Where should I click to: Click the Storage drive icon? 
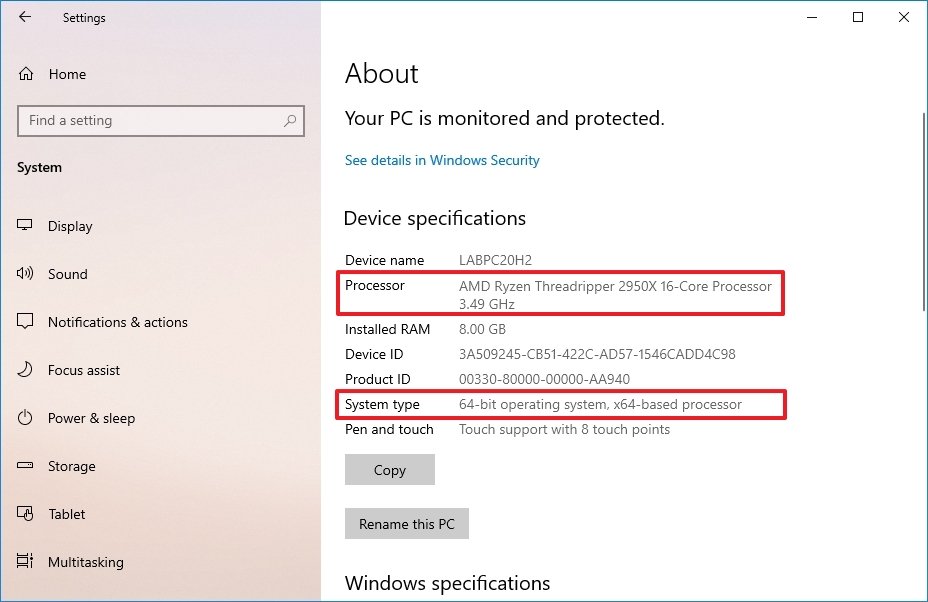pyautogui.click(x=24, y=466)
